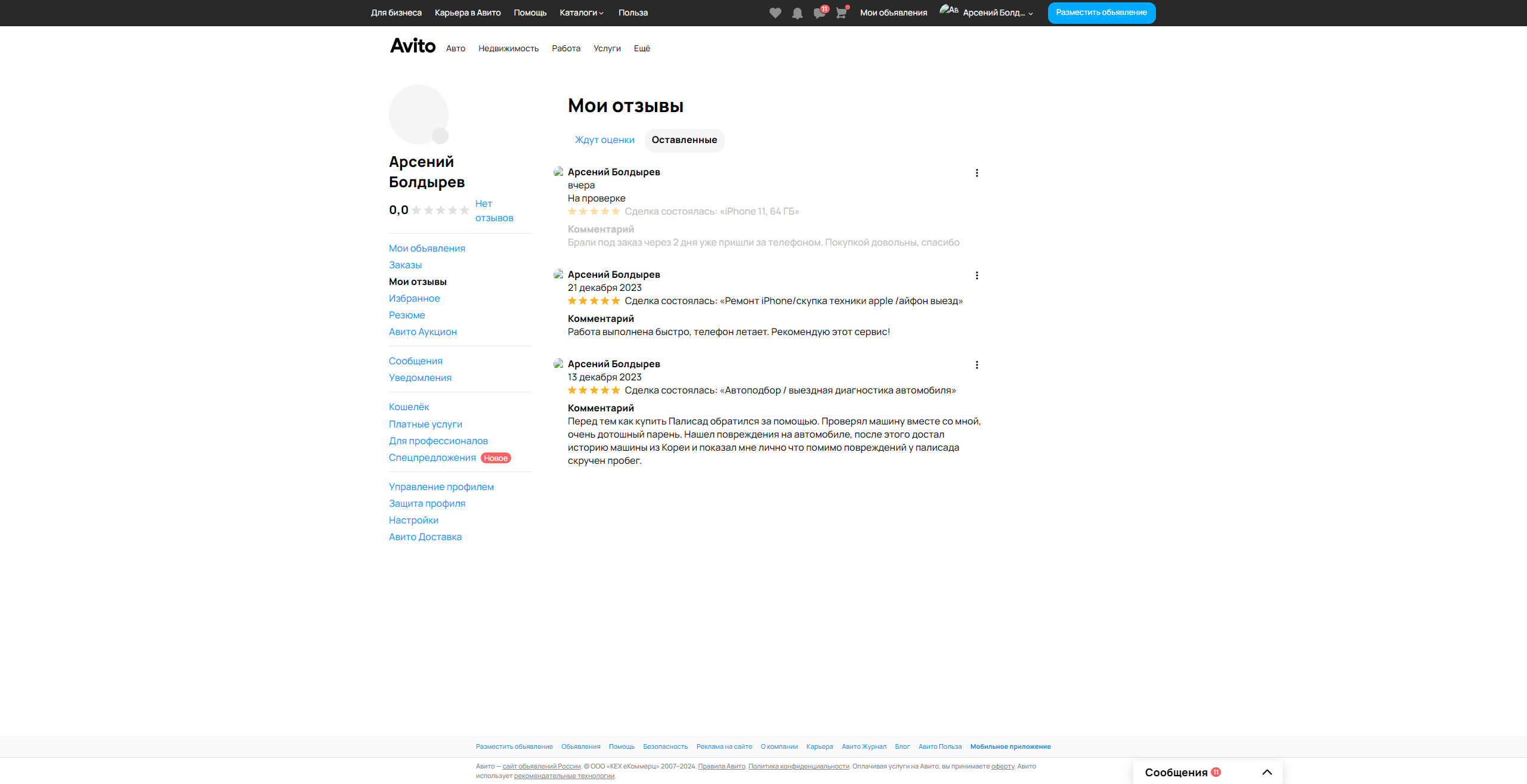The image size is (1527, 784).
Task: Go to Настройки in sidebar
Action: coord(413,520)
